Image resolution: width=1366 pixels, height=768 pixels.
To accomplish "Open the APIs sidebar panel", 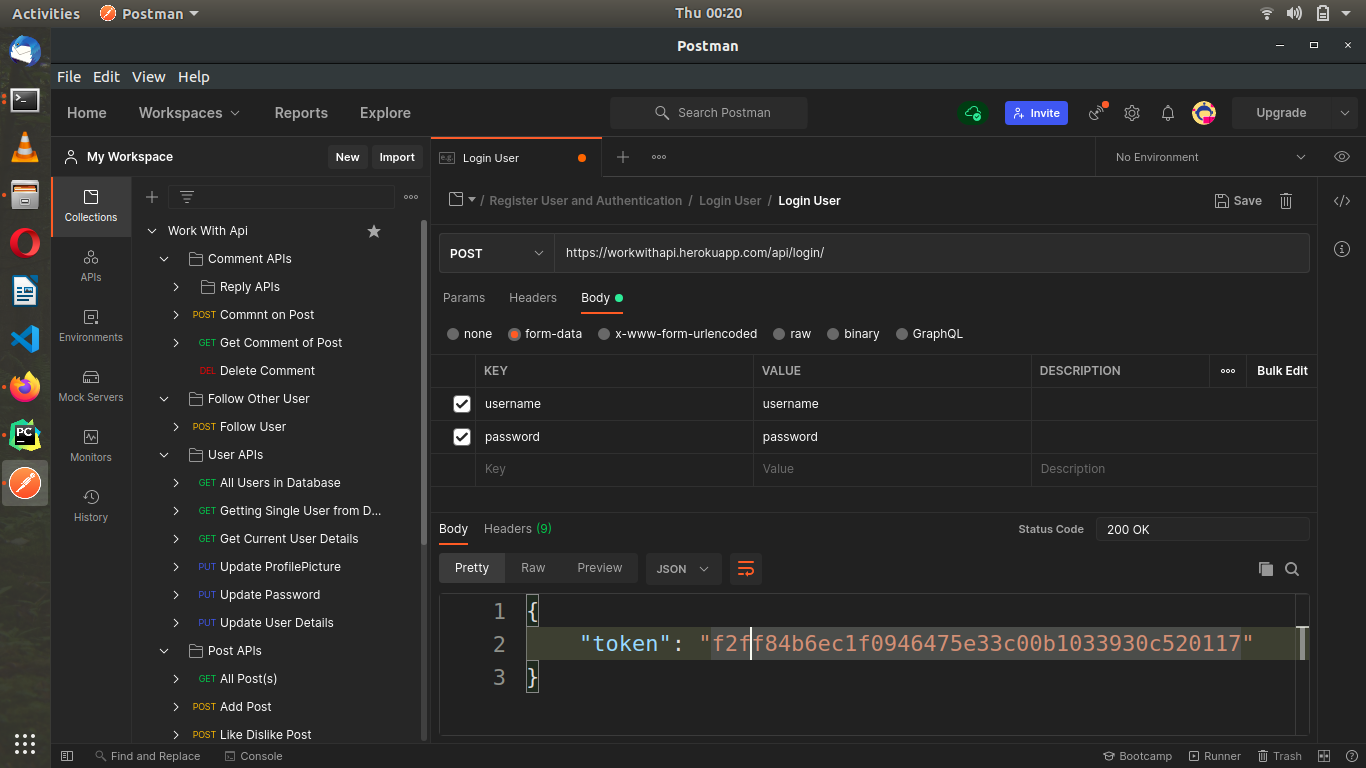I will tap(91, 266).
